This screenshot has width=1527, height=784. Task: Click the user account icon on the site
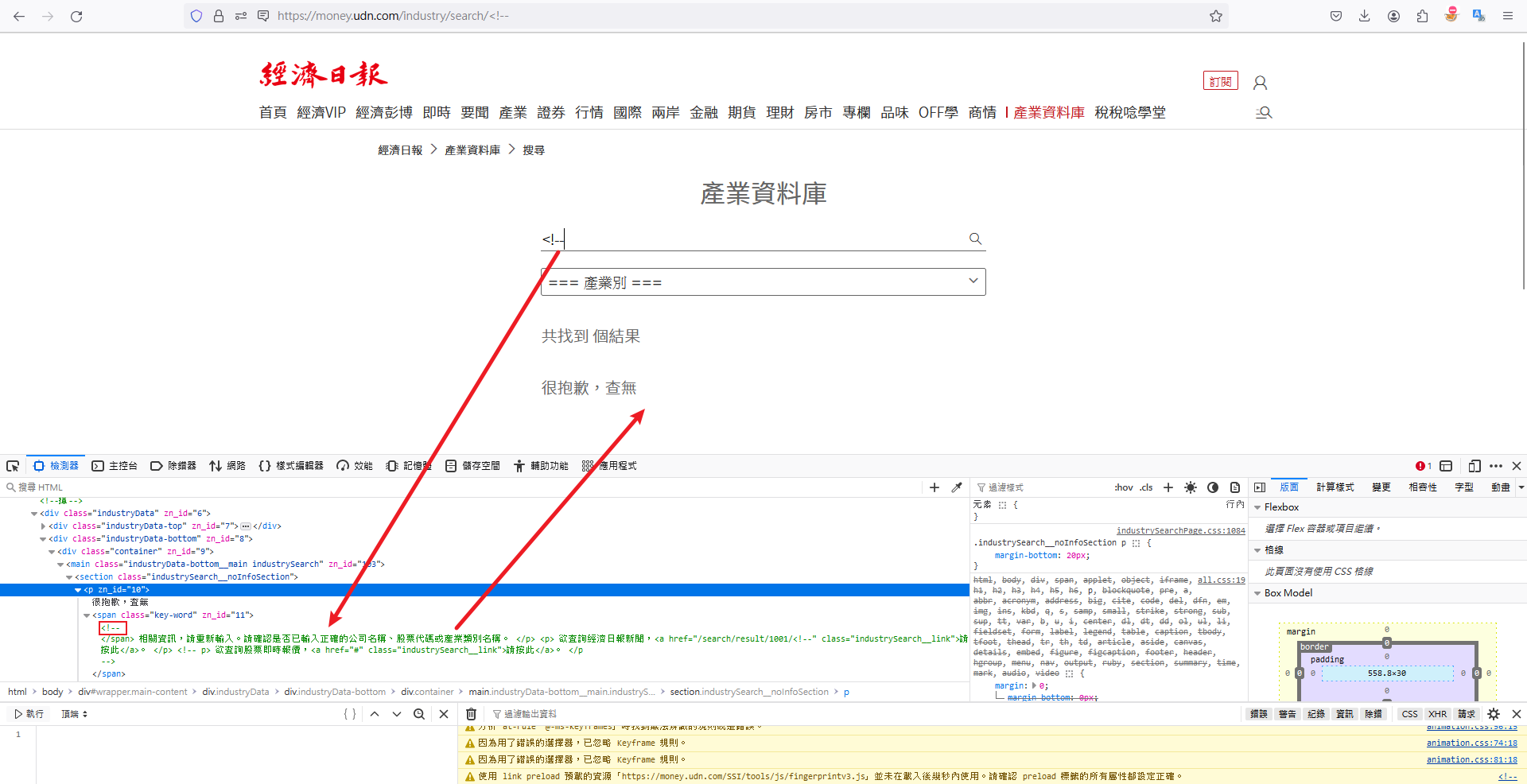[1260, 82]
